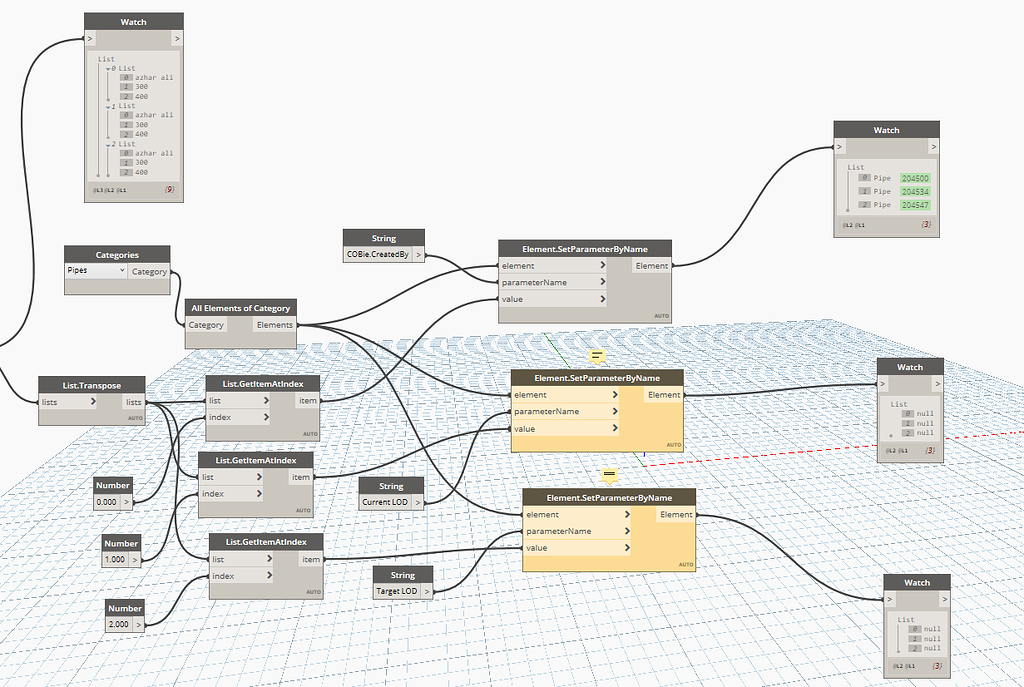Click the lists input arrow on List.Transpose

[x=93, y=402]
